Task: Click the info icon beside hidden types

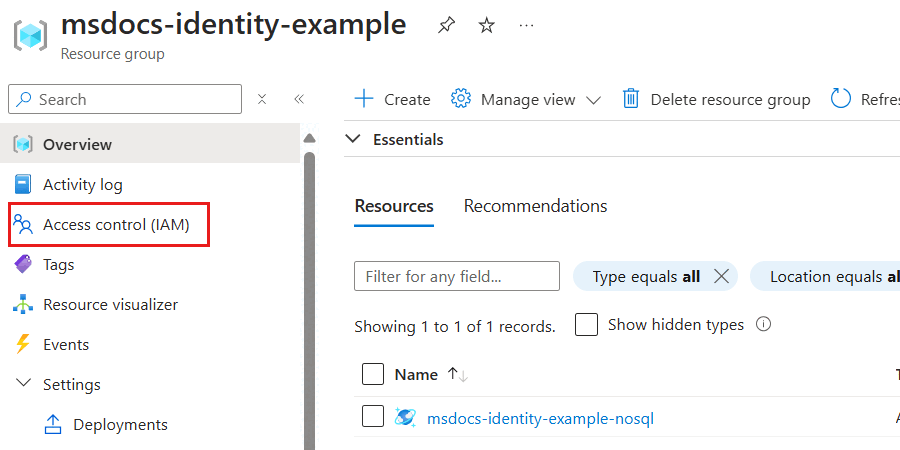Action: point(764,324)
